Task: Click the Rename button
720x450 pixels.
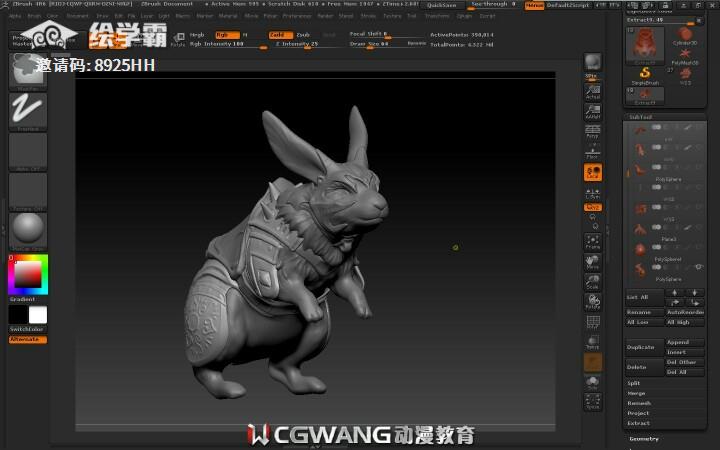Action: (645, 312)
